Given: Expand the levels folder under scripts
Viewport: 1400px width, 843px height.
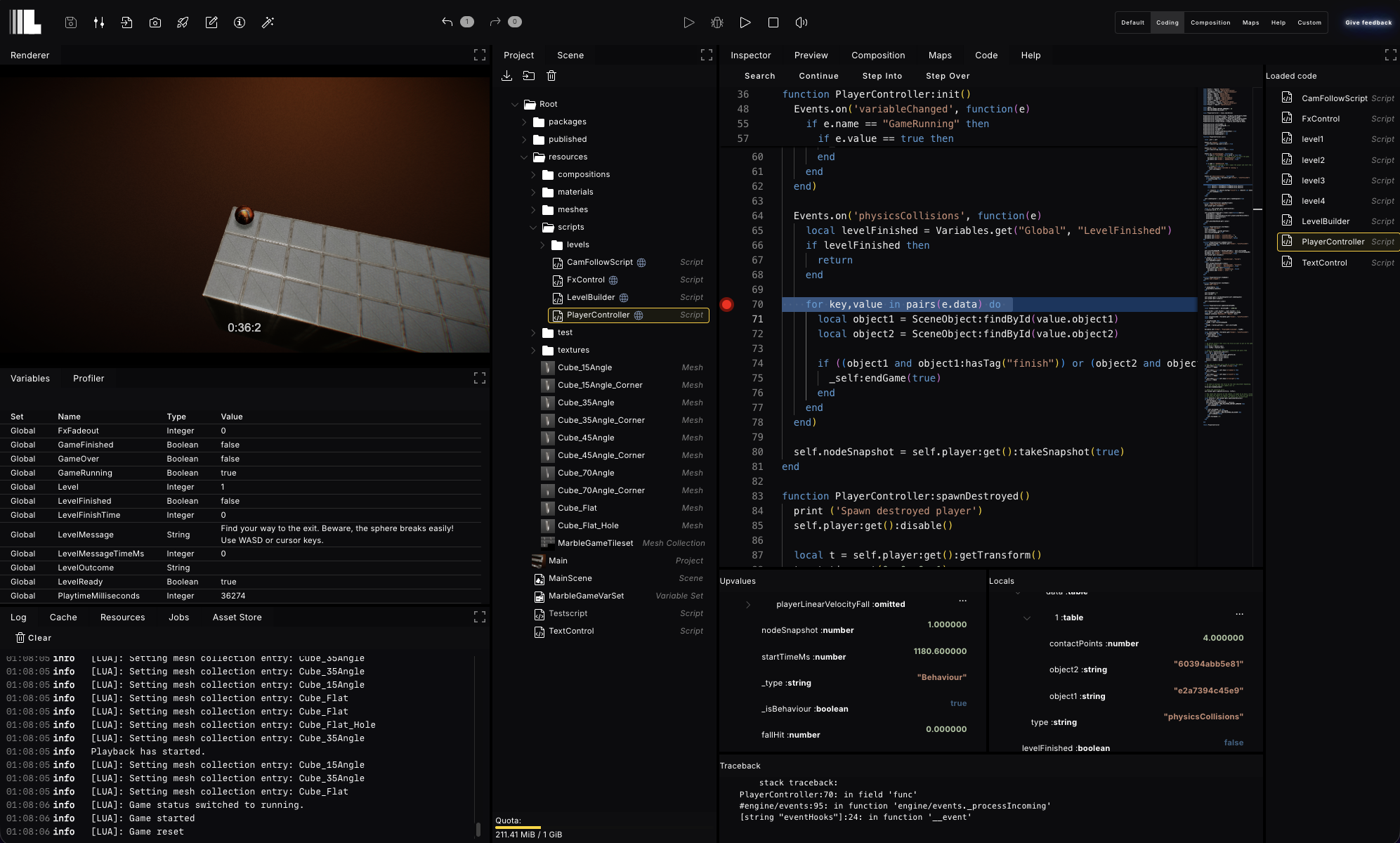Looking at the screenshot, I should coord(542,244).
